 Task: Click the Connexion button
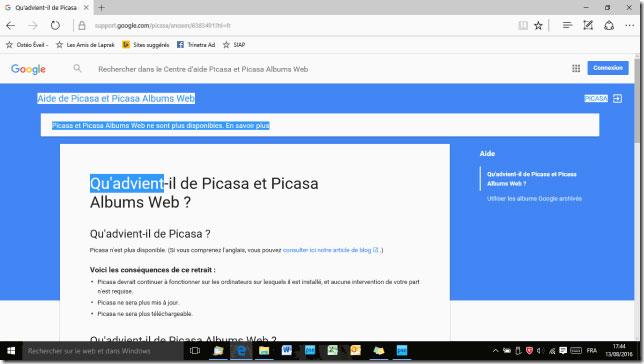(608, 68)
